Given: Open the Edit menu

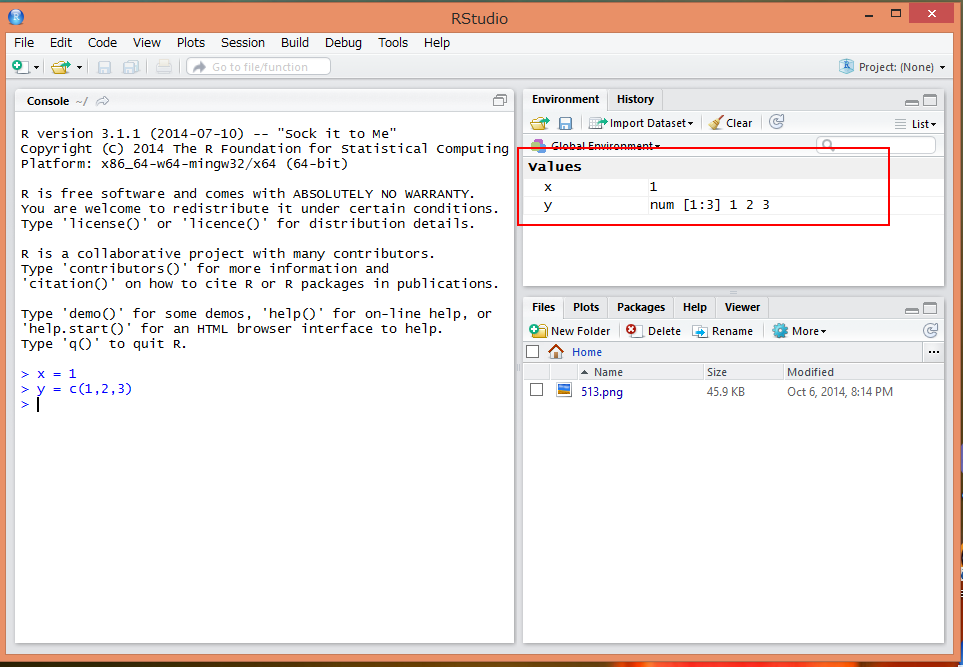Looking at the screenshot, I should [61, 42].
